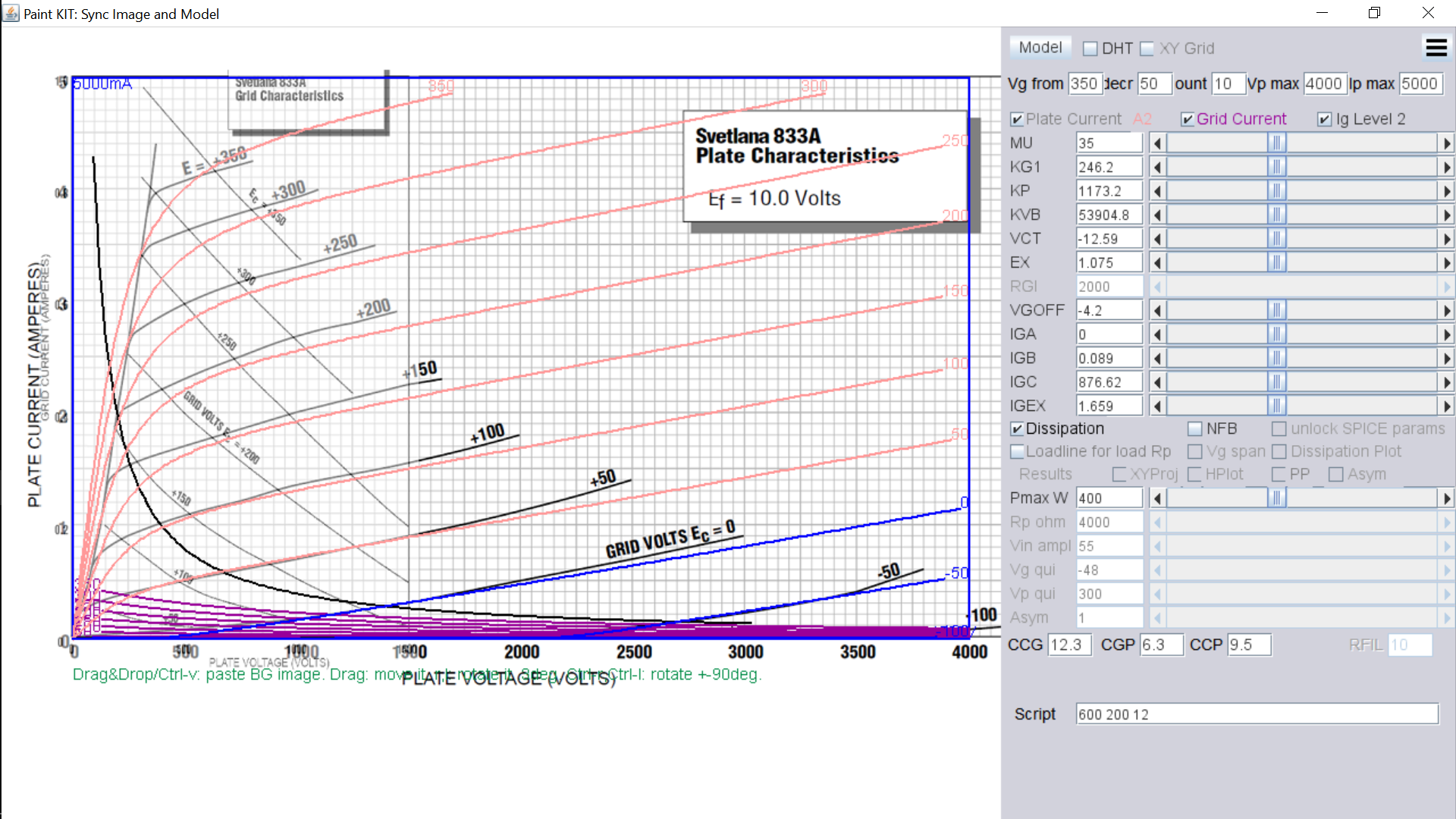Click the KVB value field
The height and width of the screenshot is (819, 1456).
tap(1109, 215)
